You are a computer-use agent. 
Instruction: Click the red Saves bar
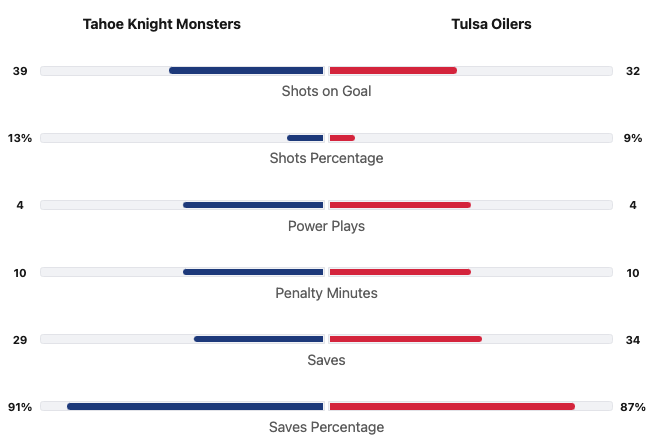[x=405, y=339]
